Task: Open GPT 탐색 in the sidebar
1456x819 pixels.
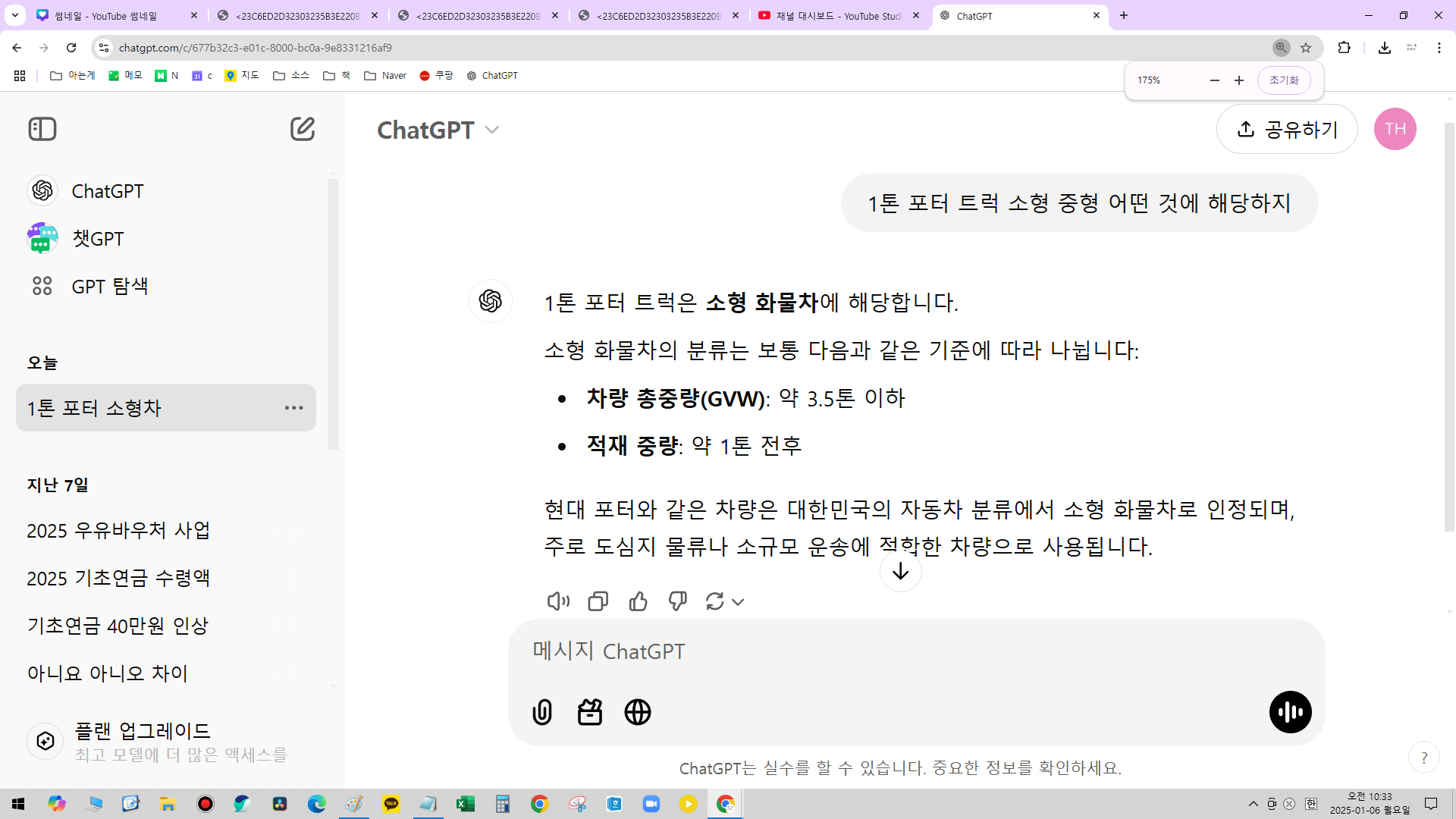Action: pyautogui.click(x=109, y=286)
